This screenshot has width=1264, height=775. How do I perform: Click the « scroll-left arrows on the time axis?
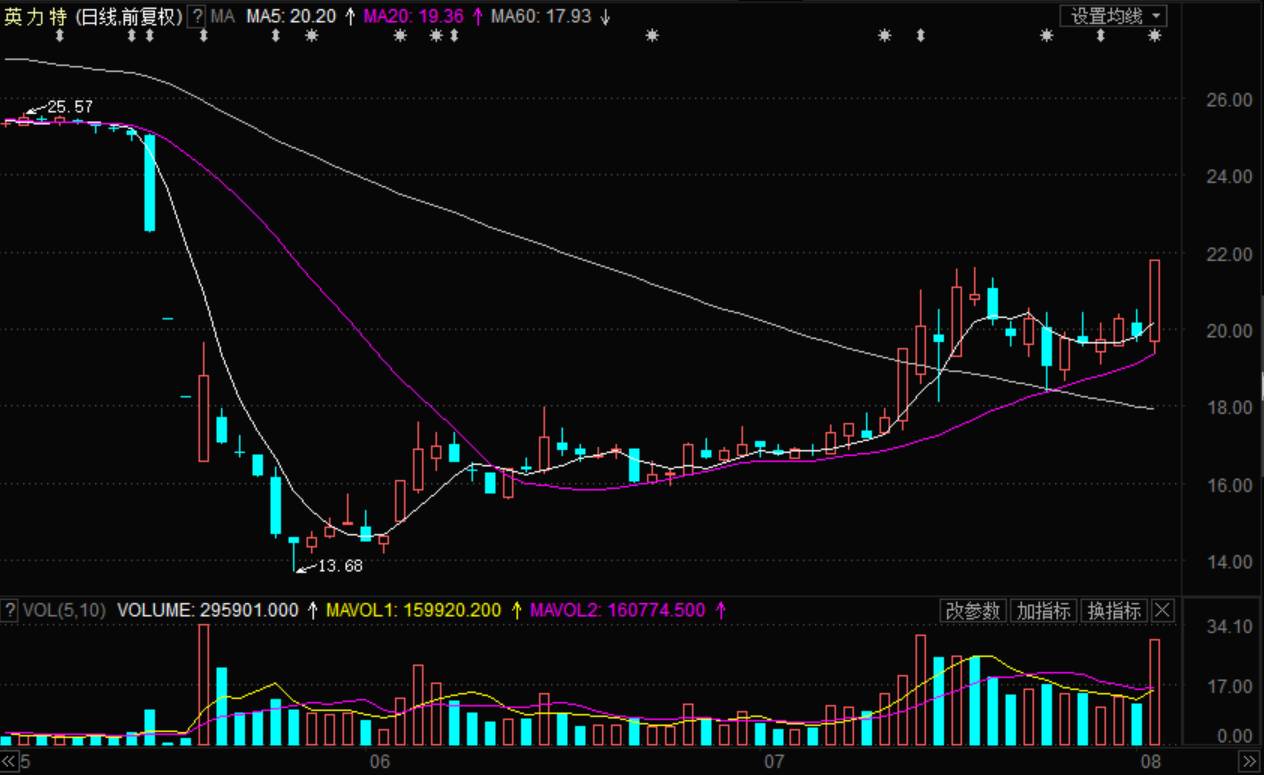click(9, 762)
